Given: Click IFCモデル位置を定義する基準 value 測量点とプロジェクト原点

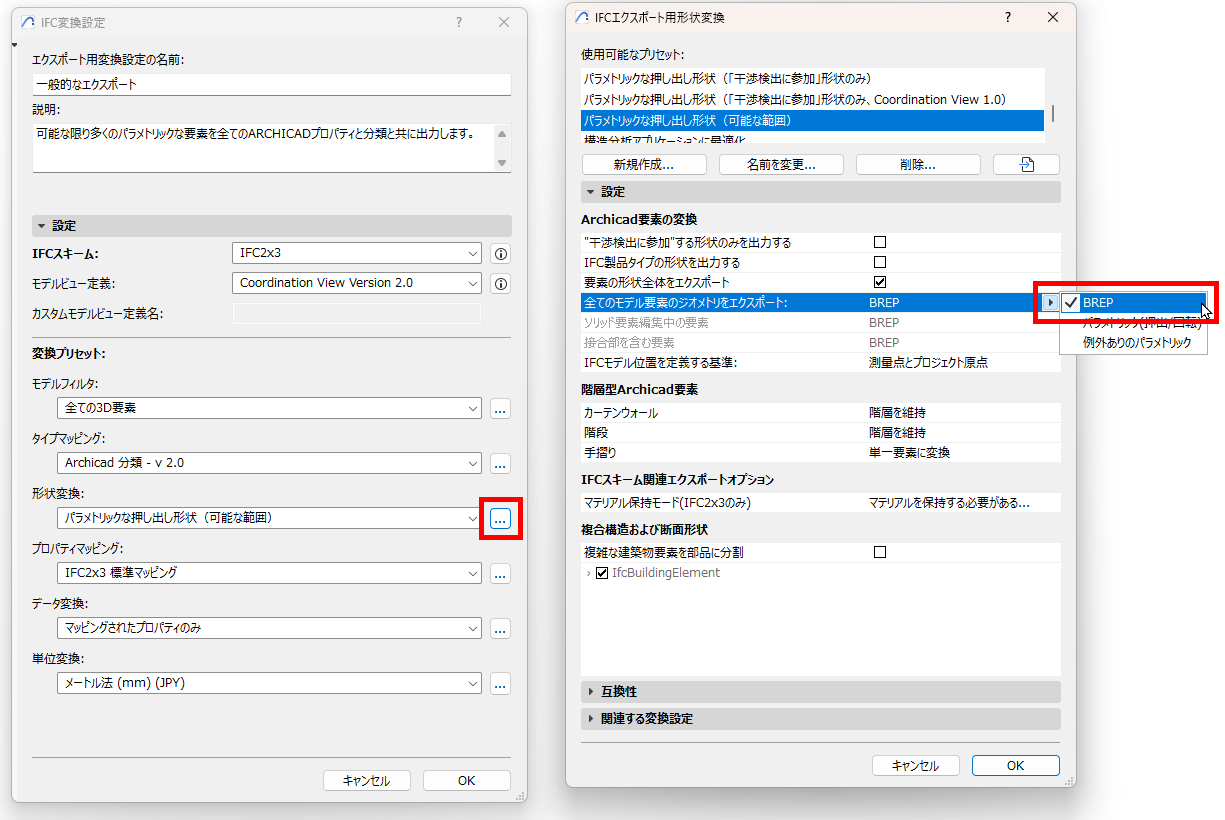Looking at the screenshot, I should (928, 362).
